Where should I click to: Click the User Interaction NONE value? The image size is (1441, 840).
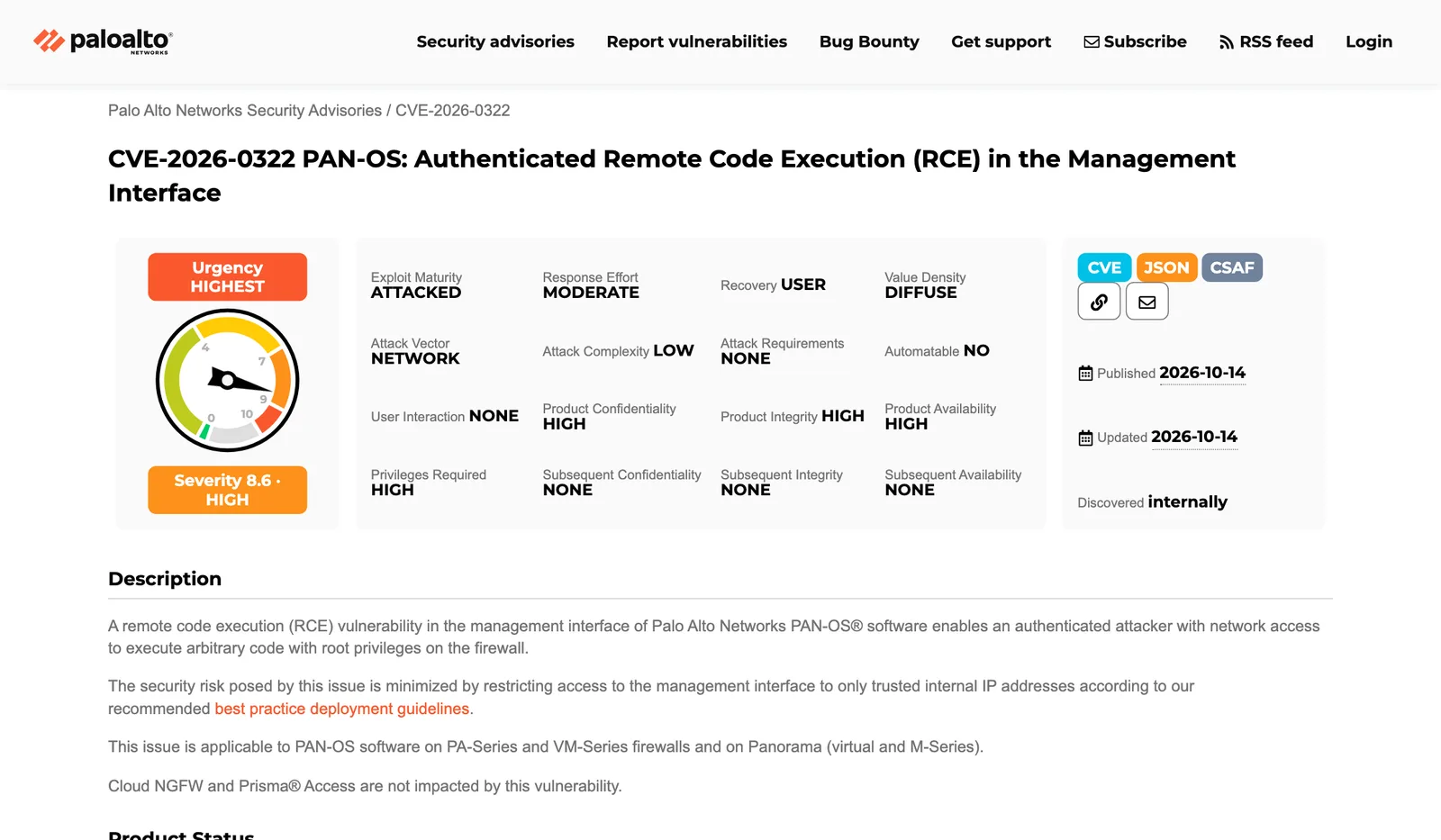click(x=494, y=416)
